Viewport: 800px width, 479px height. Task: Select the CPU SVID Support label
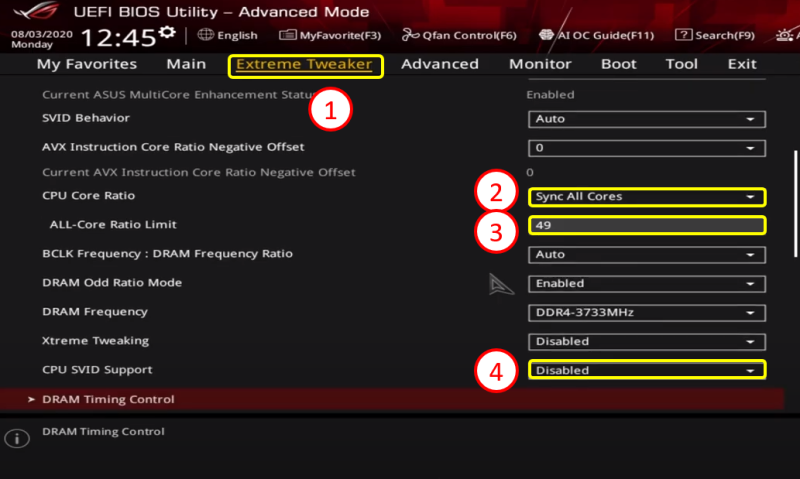[97, 370]
